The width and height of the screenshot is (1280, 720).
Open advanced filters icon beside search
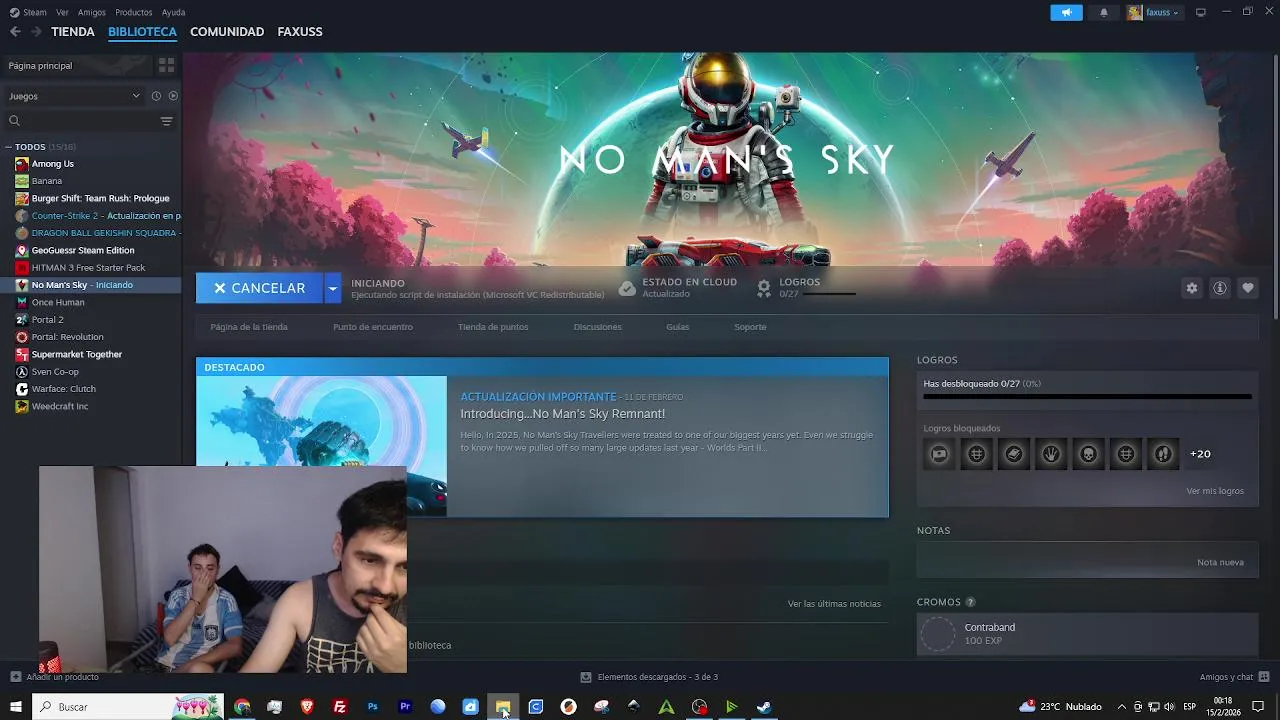point(166,121)
